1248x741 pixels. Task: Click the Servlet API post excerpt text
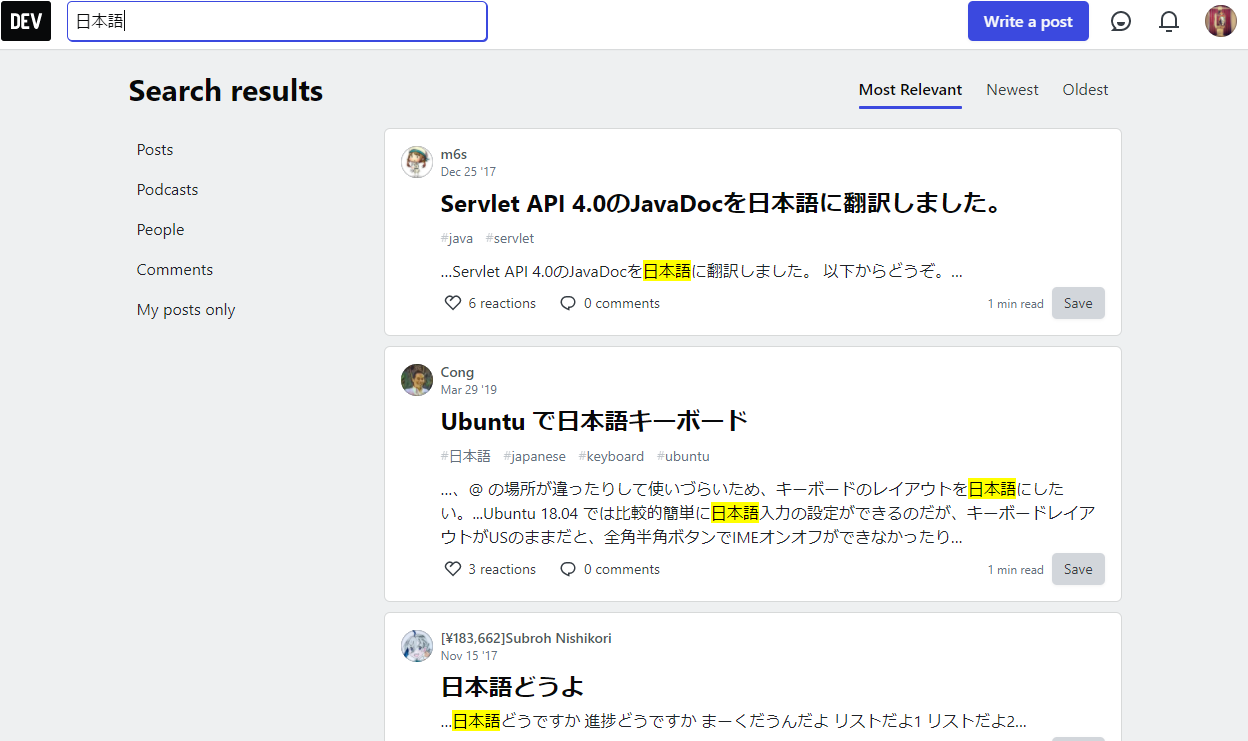(702, 271)
